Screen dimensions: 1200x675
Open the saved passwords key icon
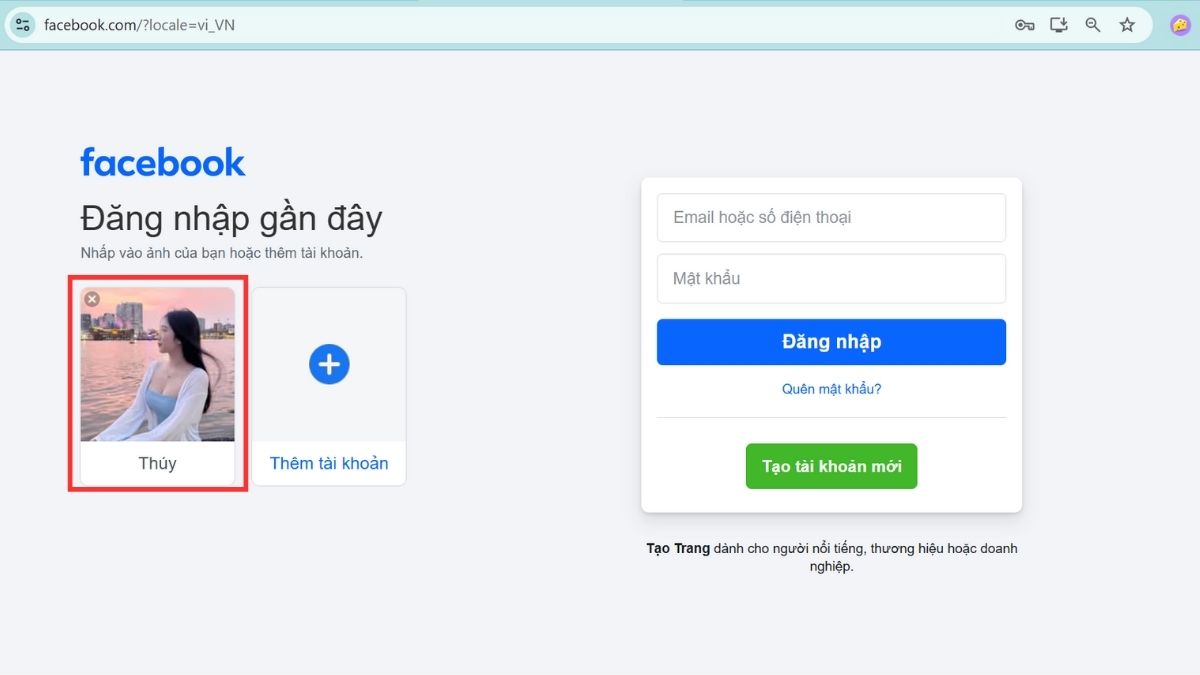tap(1024, 25)
